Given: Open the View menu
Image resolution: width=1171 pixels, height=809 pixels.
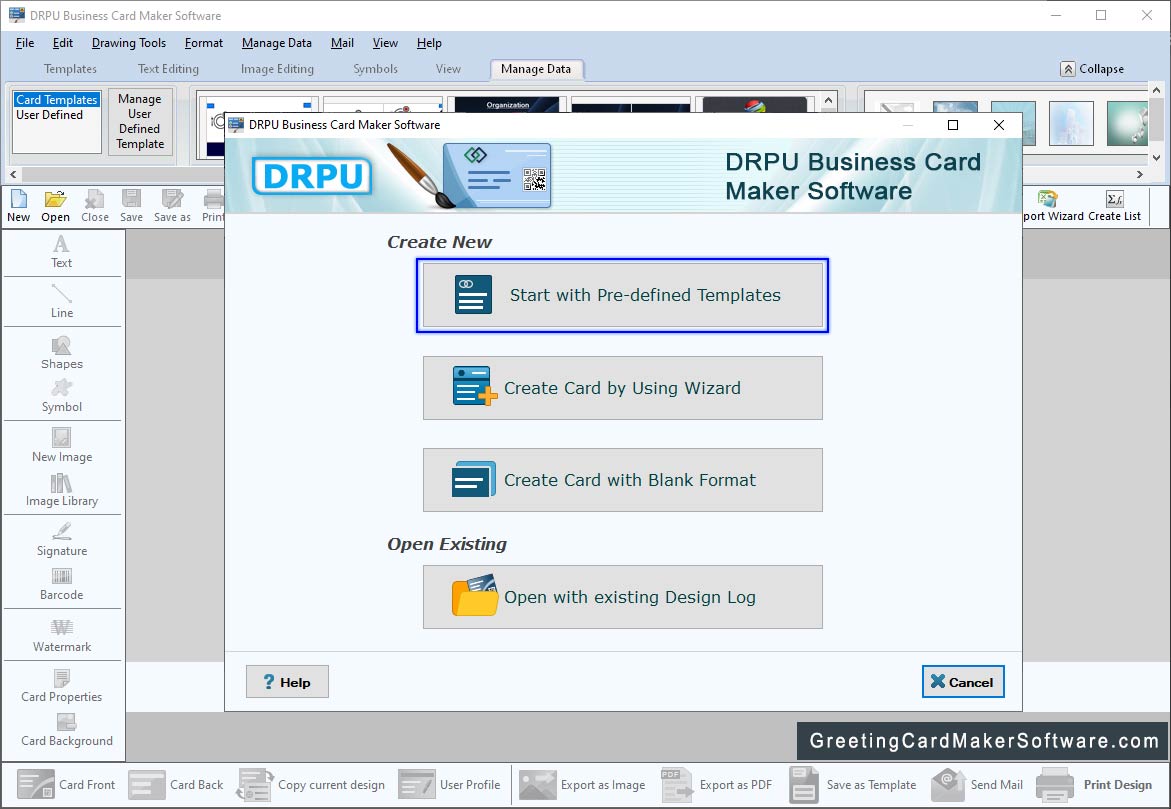Looking at the screenshot, I should click(x=385, y=43).
